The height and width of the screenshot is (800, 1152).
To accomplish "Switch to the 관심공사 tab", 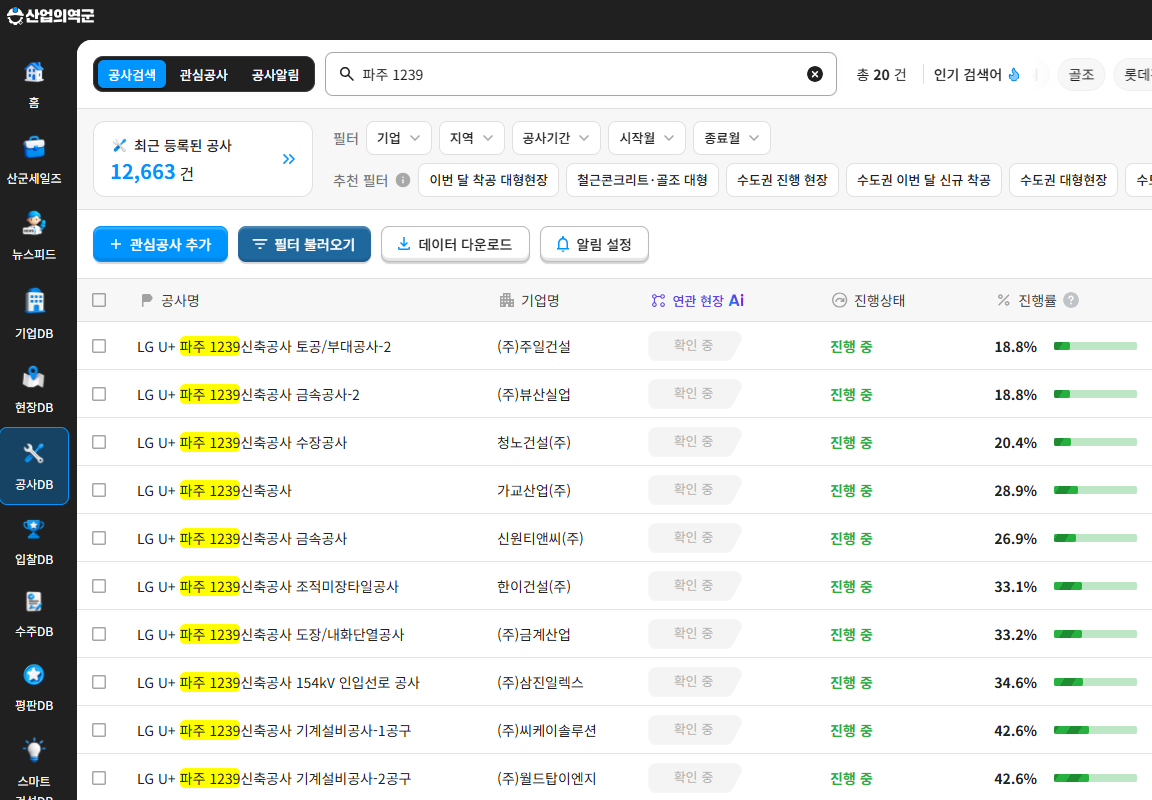I will 204,74.
